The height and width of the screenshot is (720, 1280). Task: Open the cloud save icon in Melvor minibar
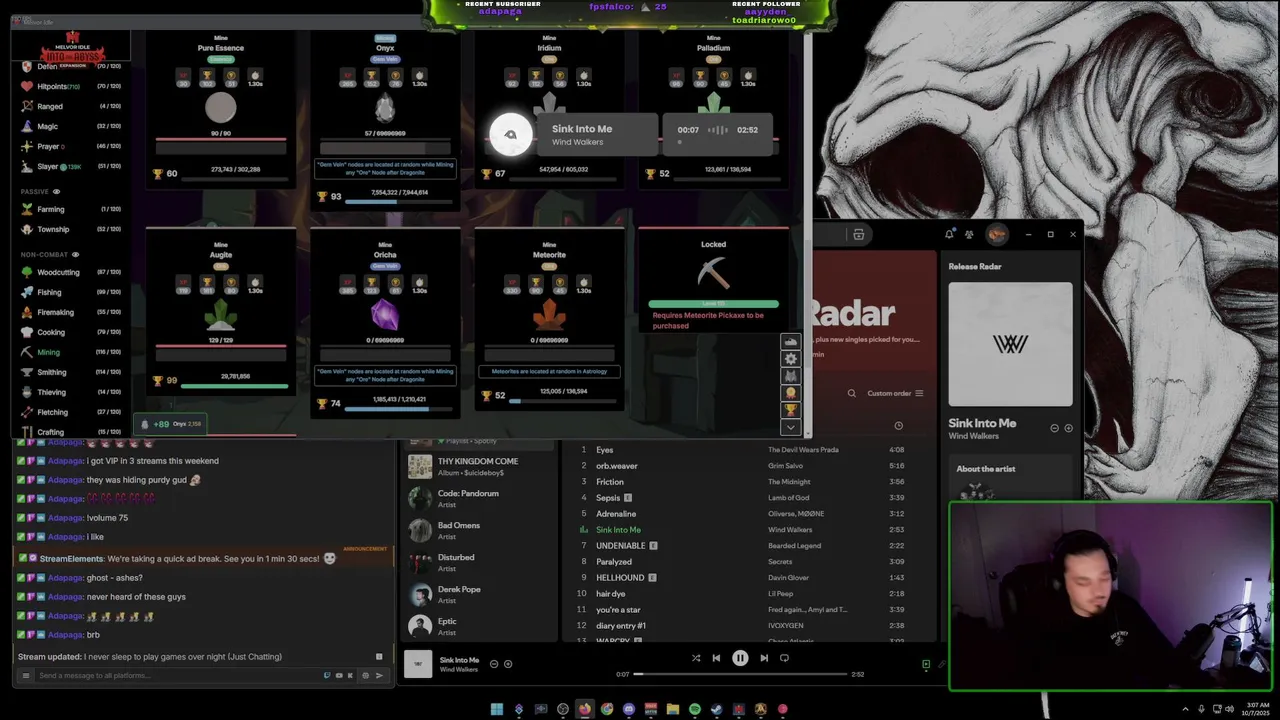(791, 342)
